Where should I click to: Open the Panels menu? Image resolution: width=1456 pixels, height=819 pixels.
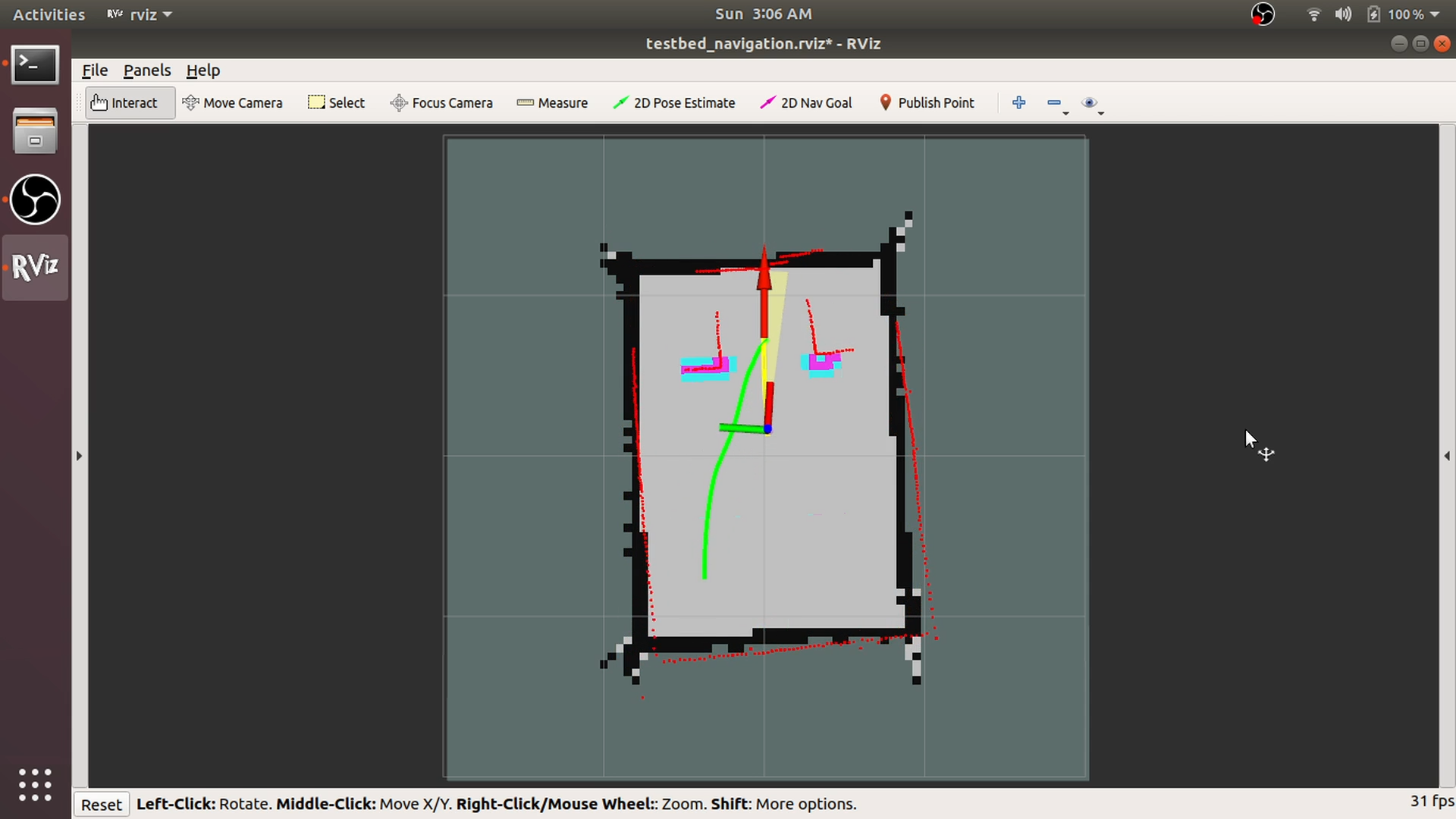coord(147,71)
